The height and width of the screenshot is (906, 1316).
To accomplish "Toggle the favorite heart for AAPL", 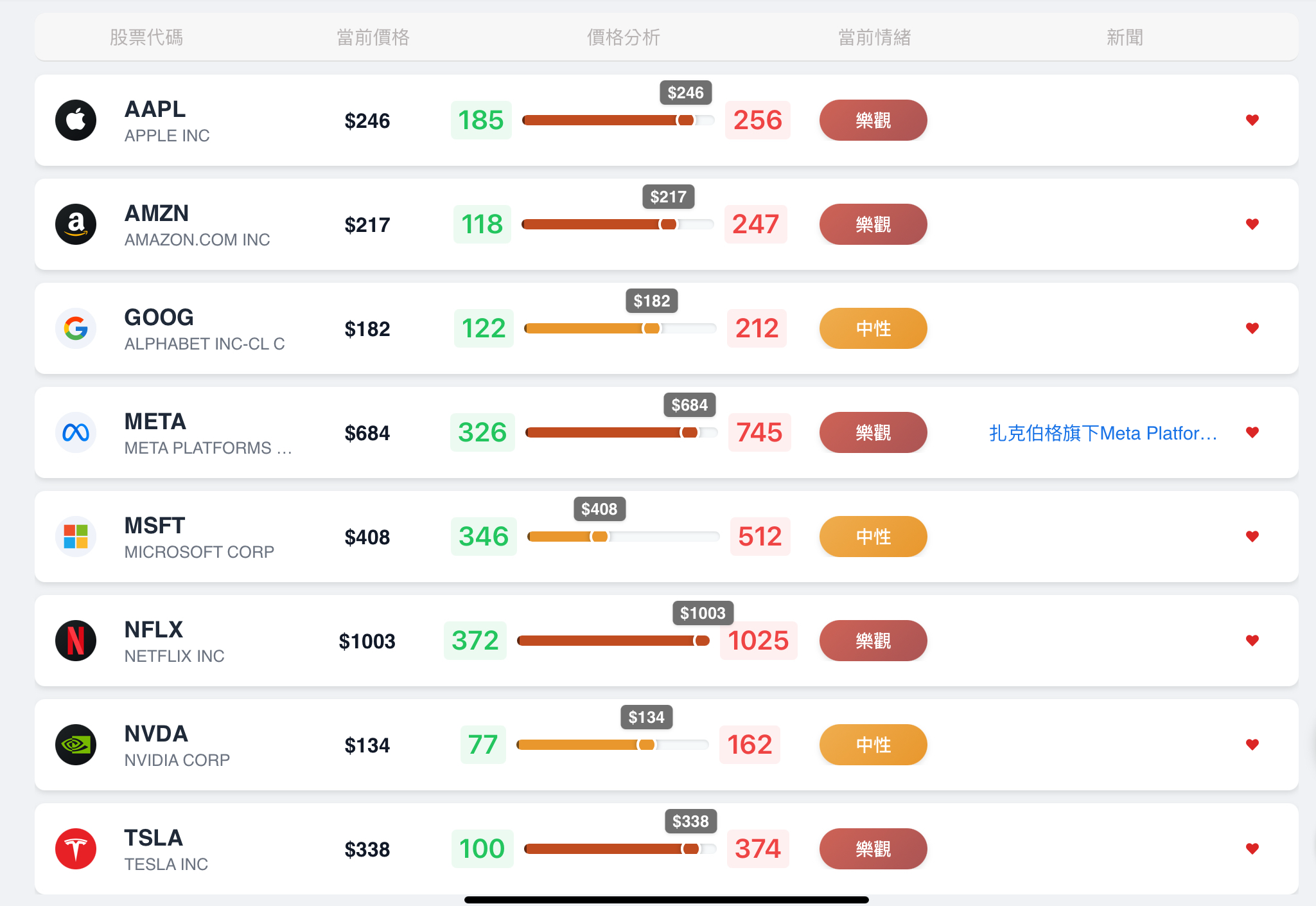I will (x=1252, y=120).
